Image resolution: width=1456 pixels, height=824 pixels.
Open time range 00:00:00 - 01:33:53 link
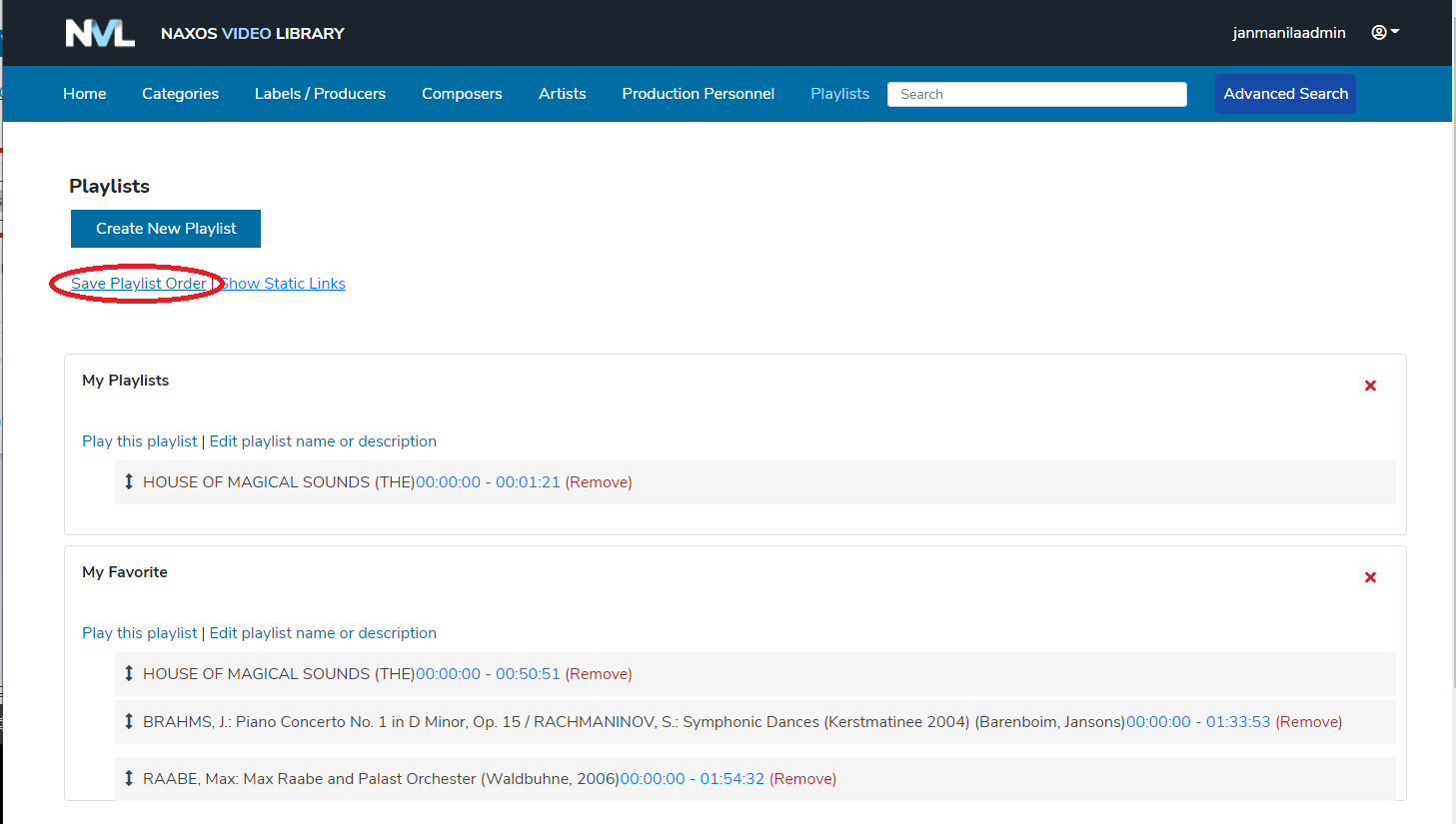(1198, 722)
